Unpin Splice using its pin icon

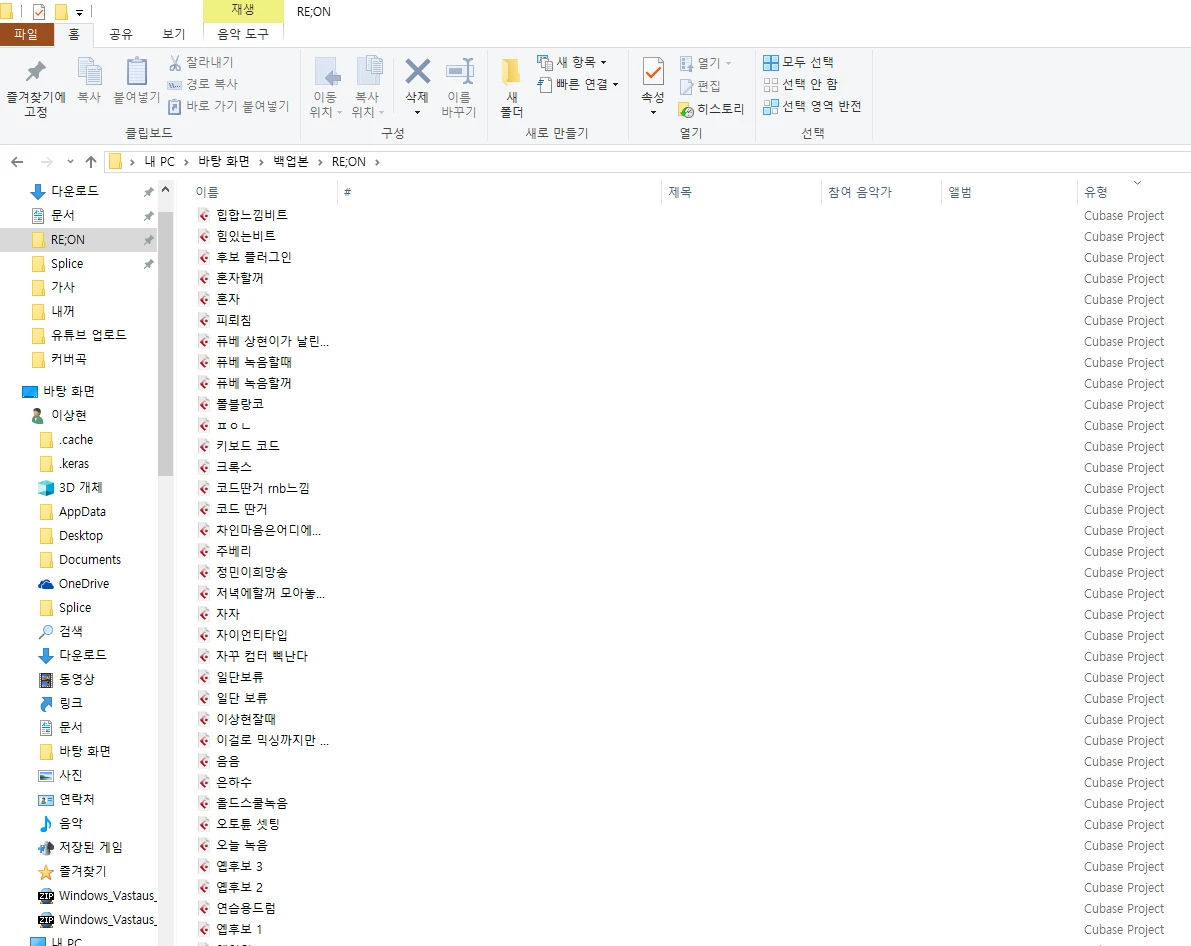click(x=149, y=264)
